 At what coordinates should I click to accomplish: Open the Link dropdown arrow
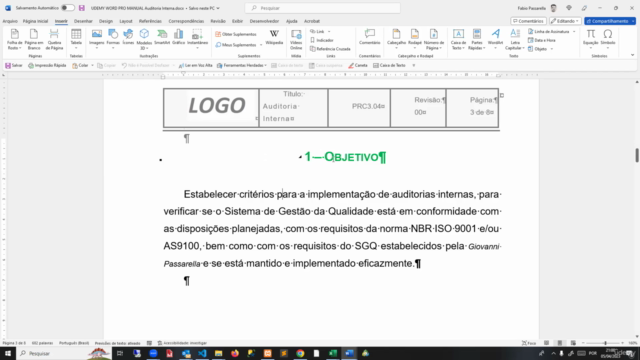pos(329,31)
